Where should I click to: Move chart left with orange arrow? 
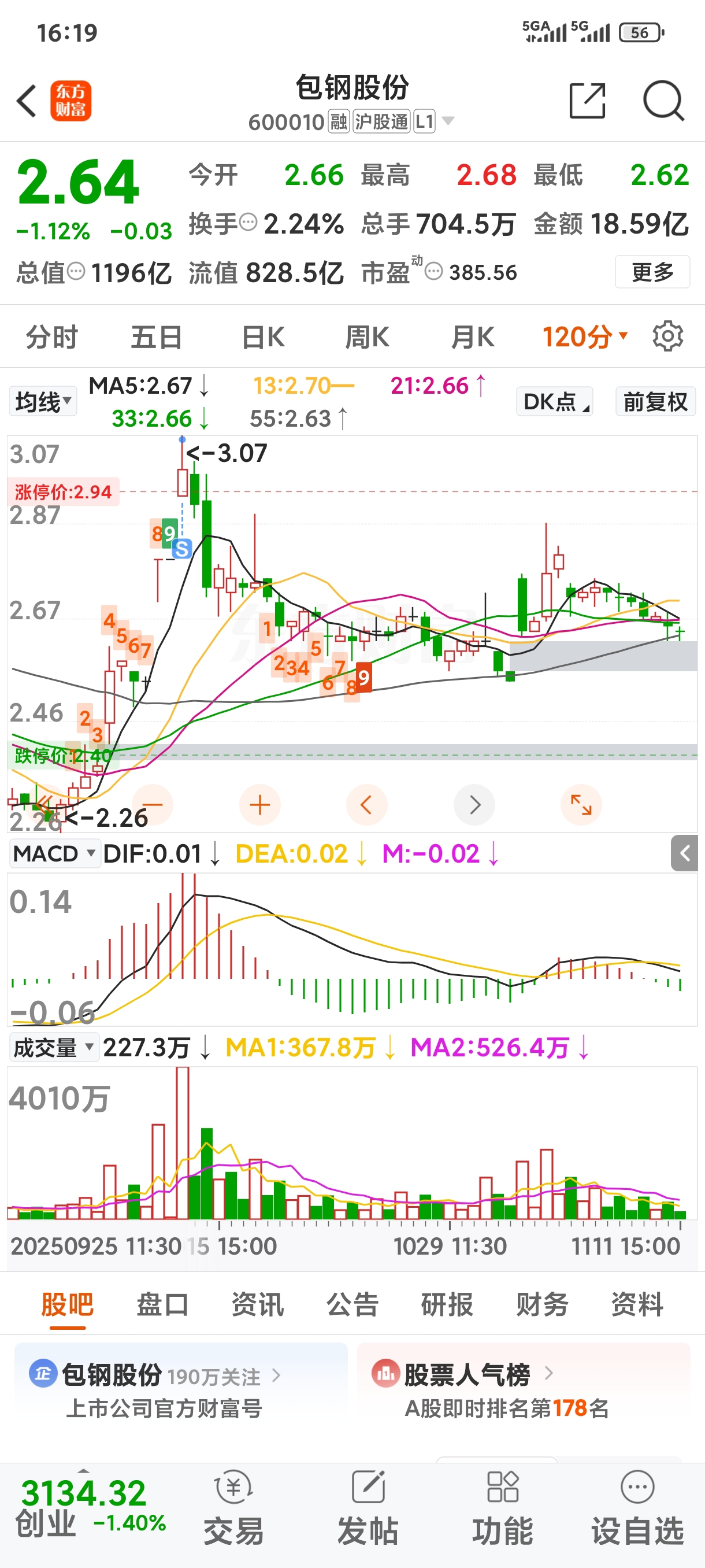[x=367, y=805]
